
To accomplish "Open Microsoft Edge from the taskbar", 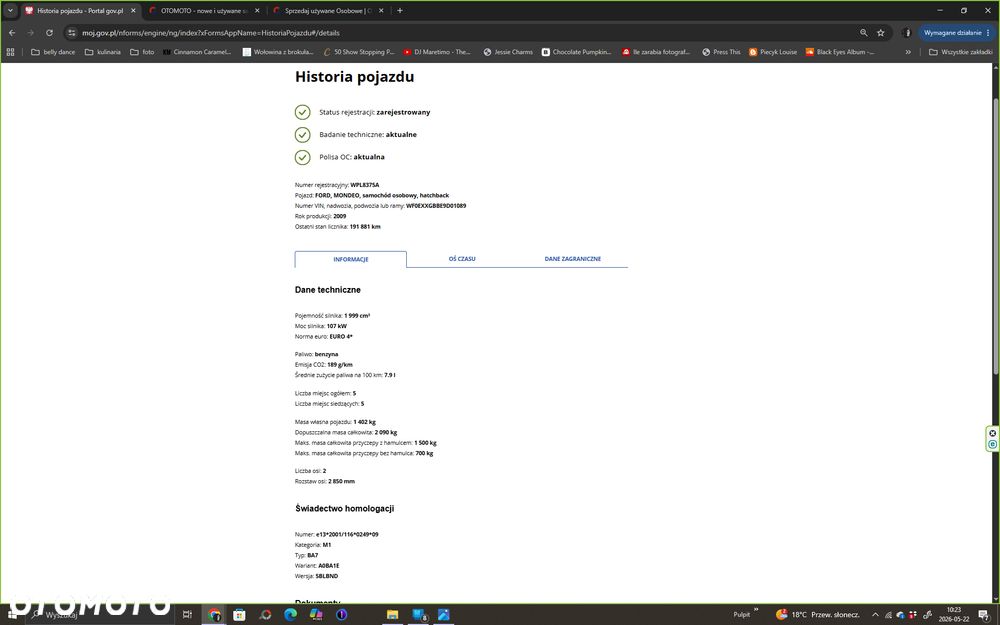I will coord(291,615).
